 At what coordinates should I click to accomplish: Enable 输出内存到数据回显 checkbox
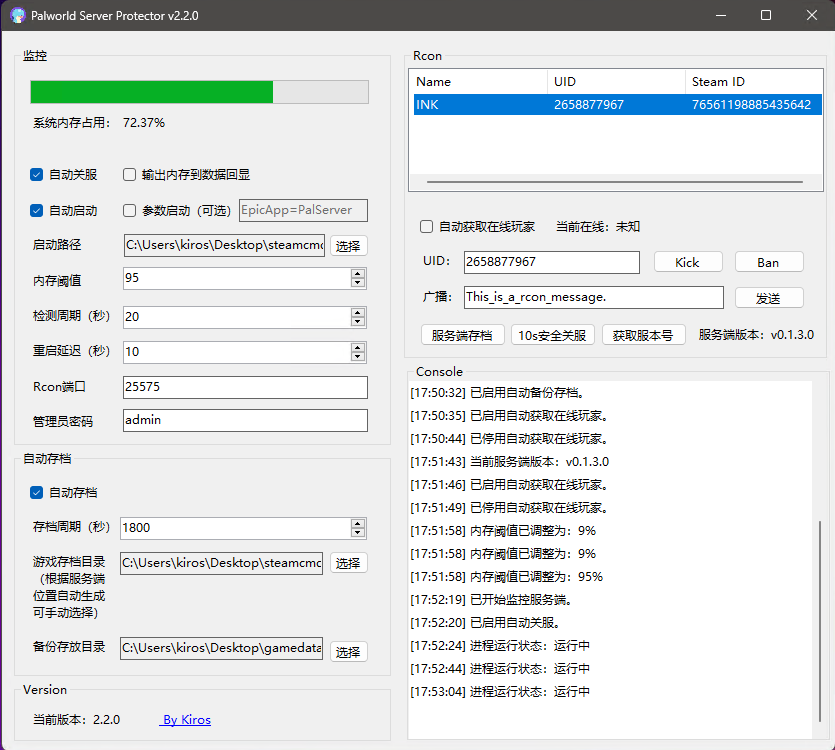pos(129,175)
